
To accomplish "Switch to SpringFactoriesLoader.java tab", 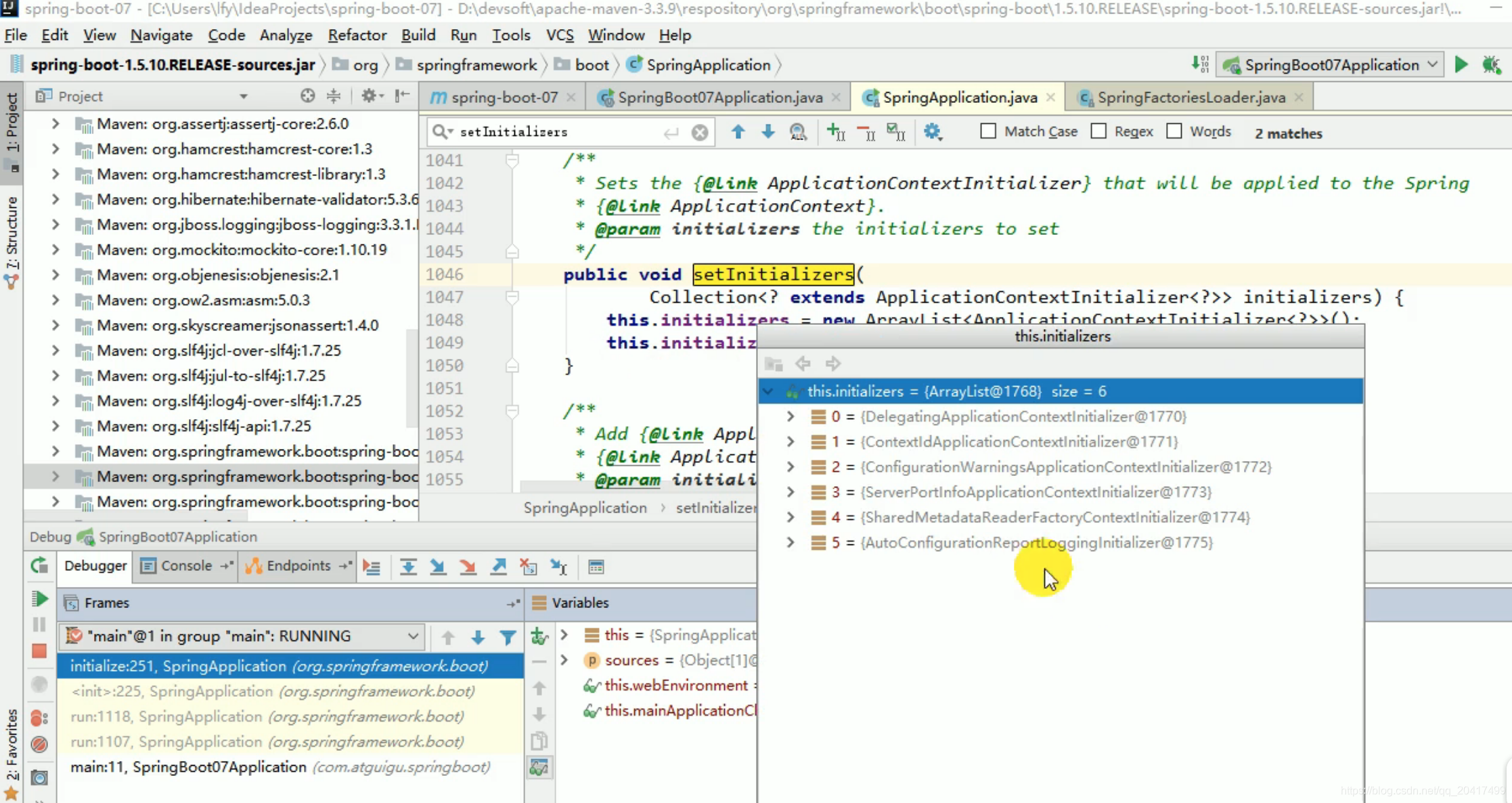I will point(1191,97).
